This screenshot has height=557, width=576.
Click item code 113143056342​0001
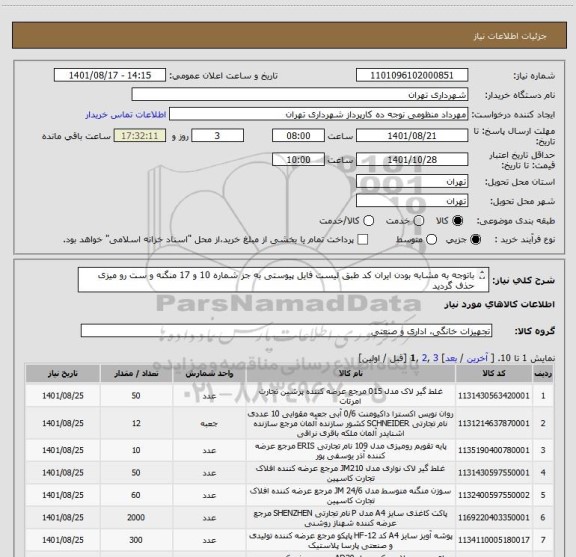(494, 396)
